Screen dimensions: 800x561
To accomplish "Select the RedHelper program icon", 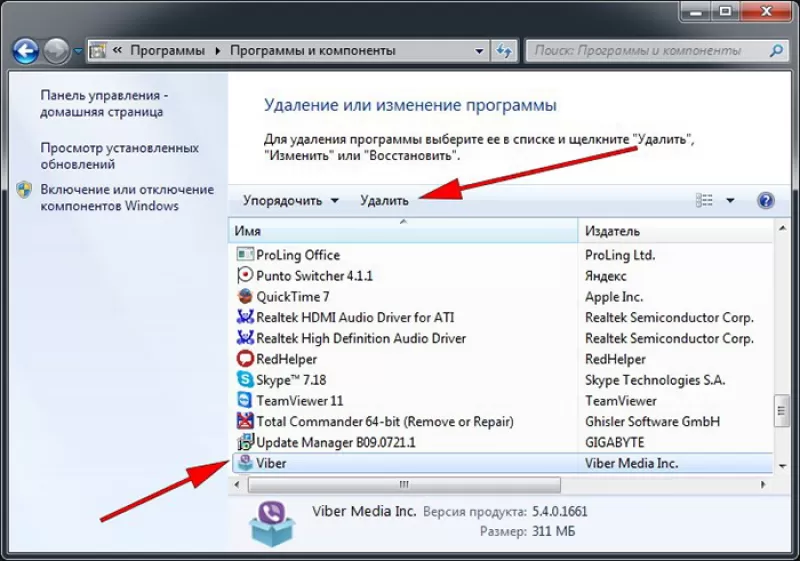I will click(x=245, y=359).
